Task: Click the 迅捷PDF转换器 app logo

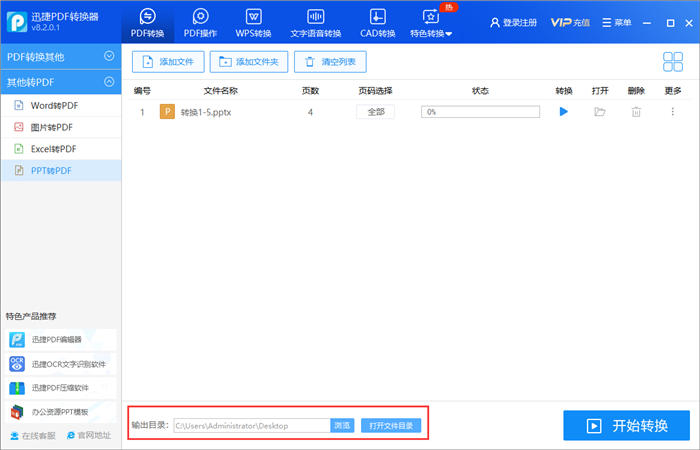Action: coord(17,22)
